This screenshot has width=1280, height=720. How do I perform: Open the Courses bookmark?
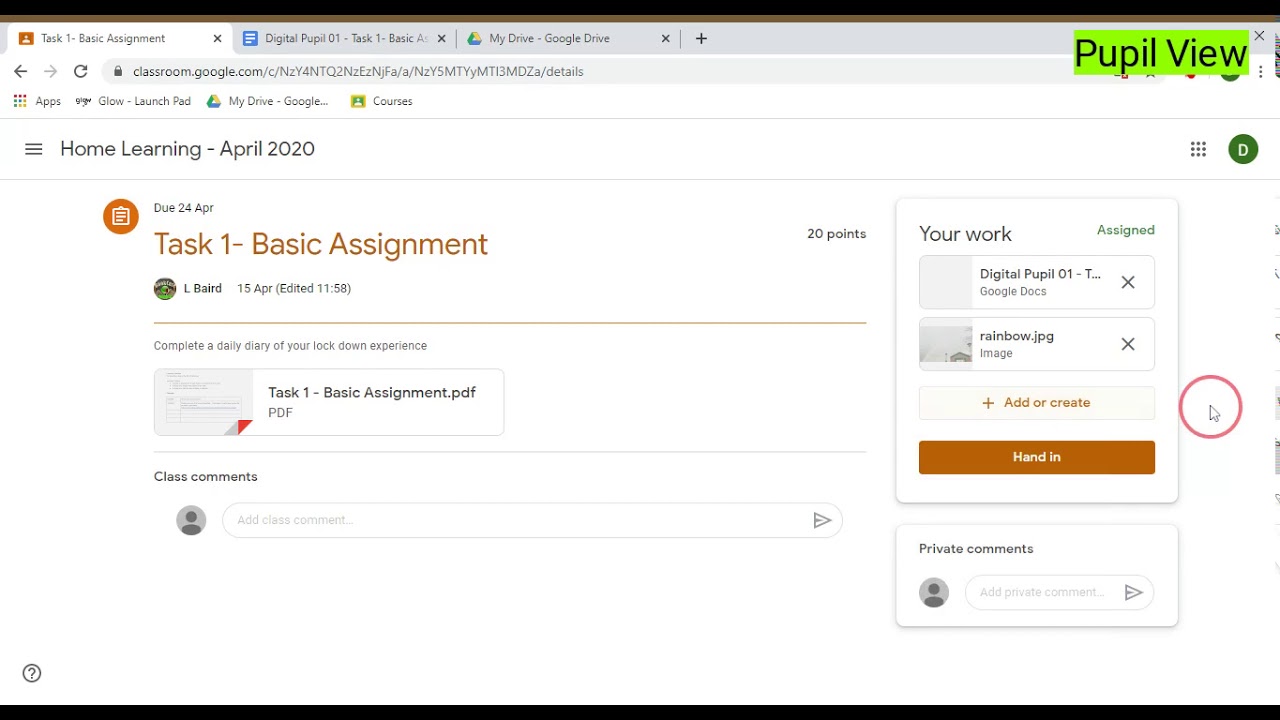(x=382, y=101)
